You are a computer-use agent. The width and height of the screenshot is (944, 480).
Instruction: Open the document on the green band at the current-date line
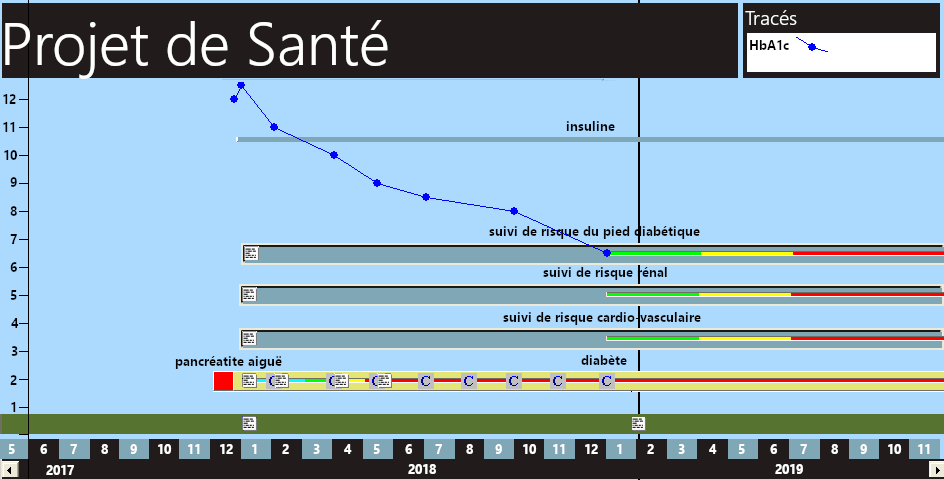point(638,423)
